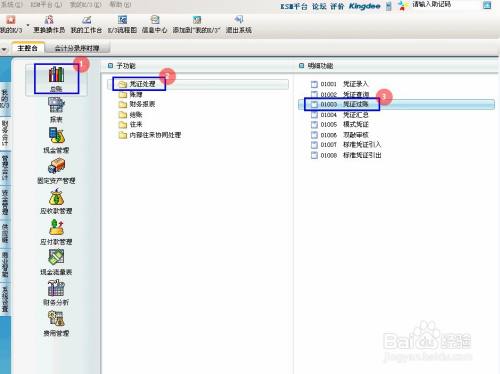This screenshot has height=374, width=500.
Task: Click the Kingdee logo link
Action: coord(364,6)
